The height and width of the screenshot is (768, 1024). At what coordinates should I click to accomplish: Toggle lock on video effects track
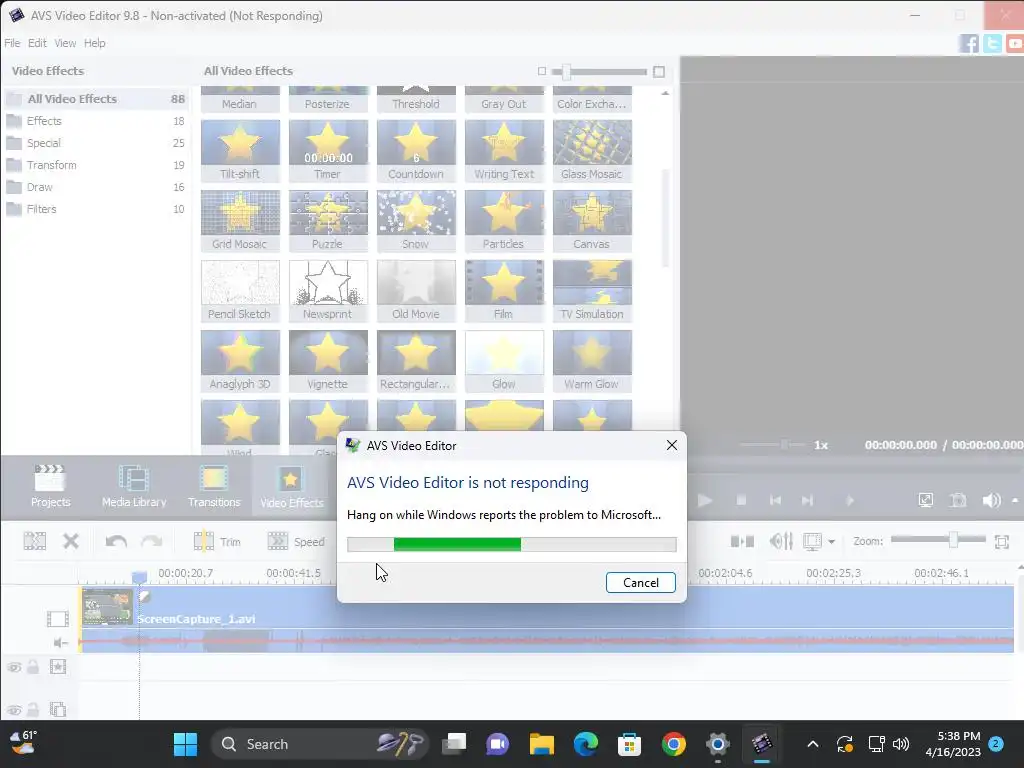click(x=33, y=667)
